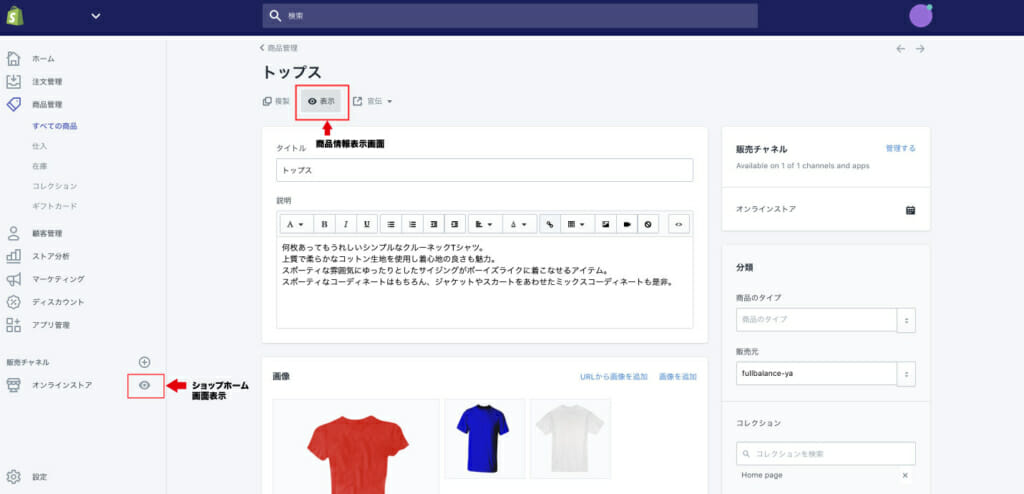
Task: Insert a bulleted list in the editor
Action: tap(391, 224)
